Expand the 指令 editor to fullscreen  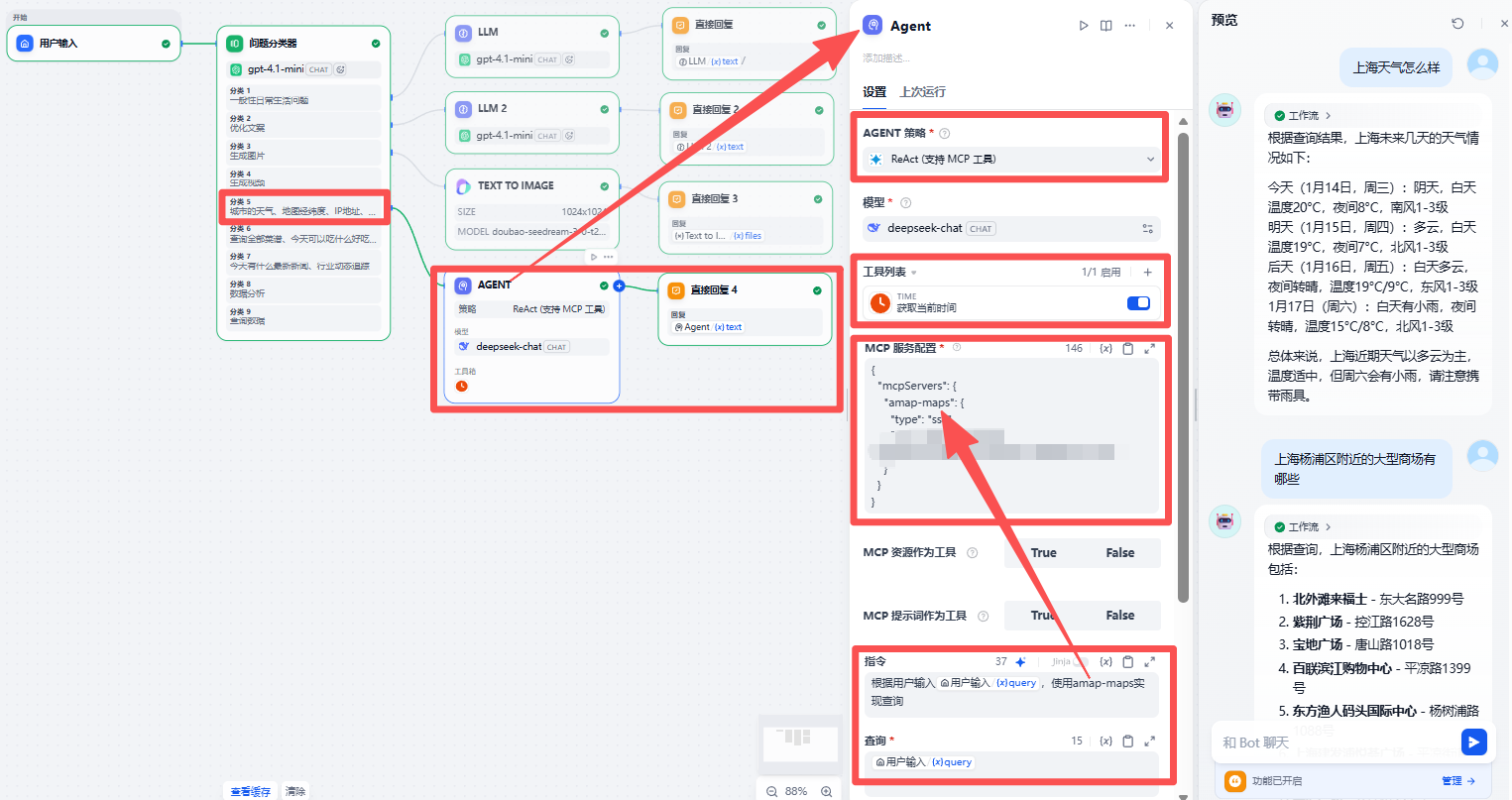pos(1150,661)
